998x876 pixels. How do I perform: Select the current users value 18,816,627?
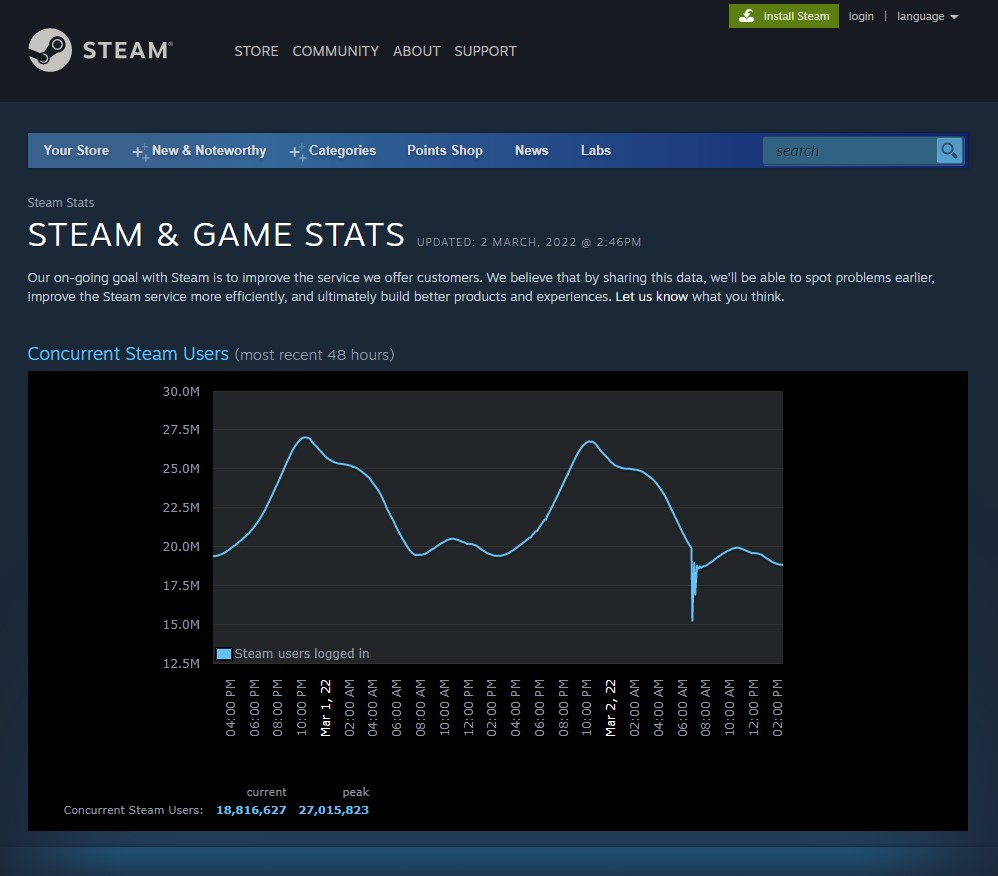click(x=251, y=810)
